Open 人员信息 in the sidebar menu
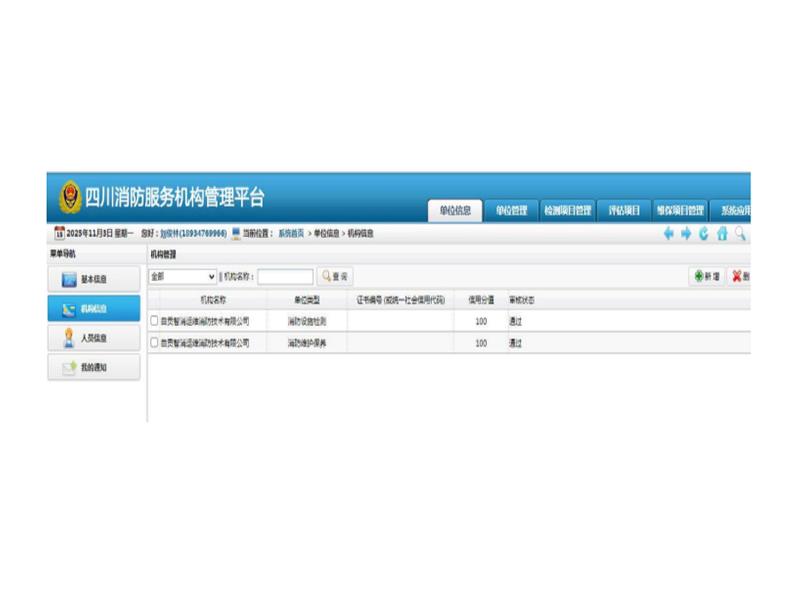 click(x=94, y=338)
